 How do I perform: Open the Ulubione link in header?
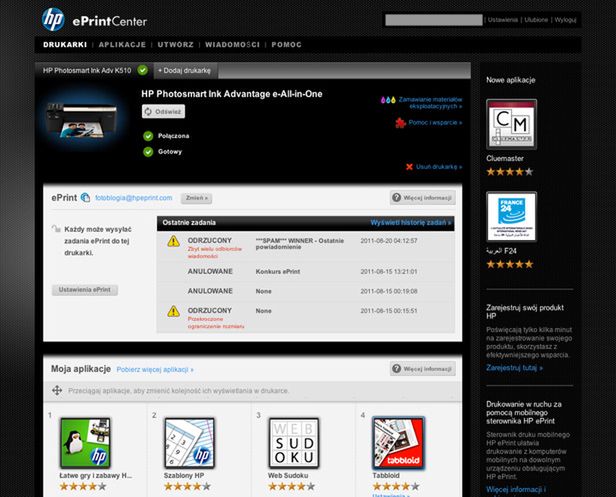pyautogui.click(x=536, y=20)
